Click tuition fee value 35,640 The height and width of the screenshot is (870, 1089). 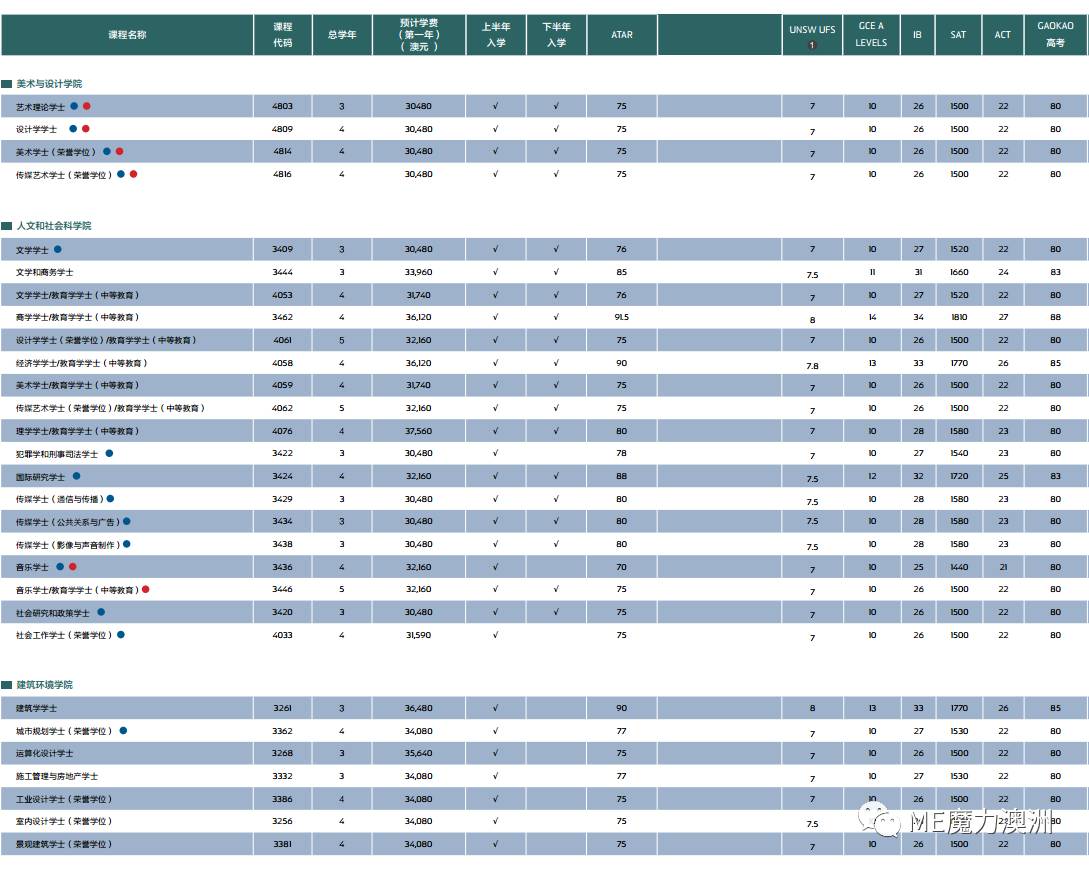(x=419, y=753)
